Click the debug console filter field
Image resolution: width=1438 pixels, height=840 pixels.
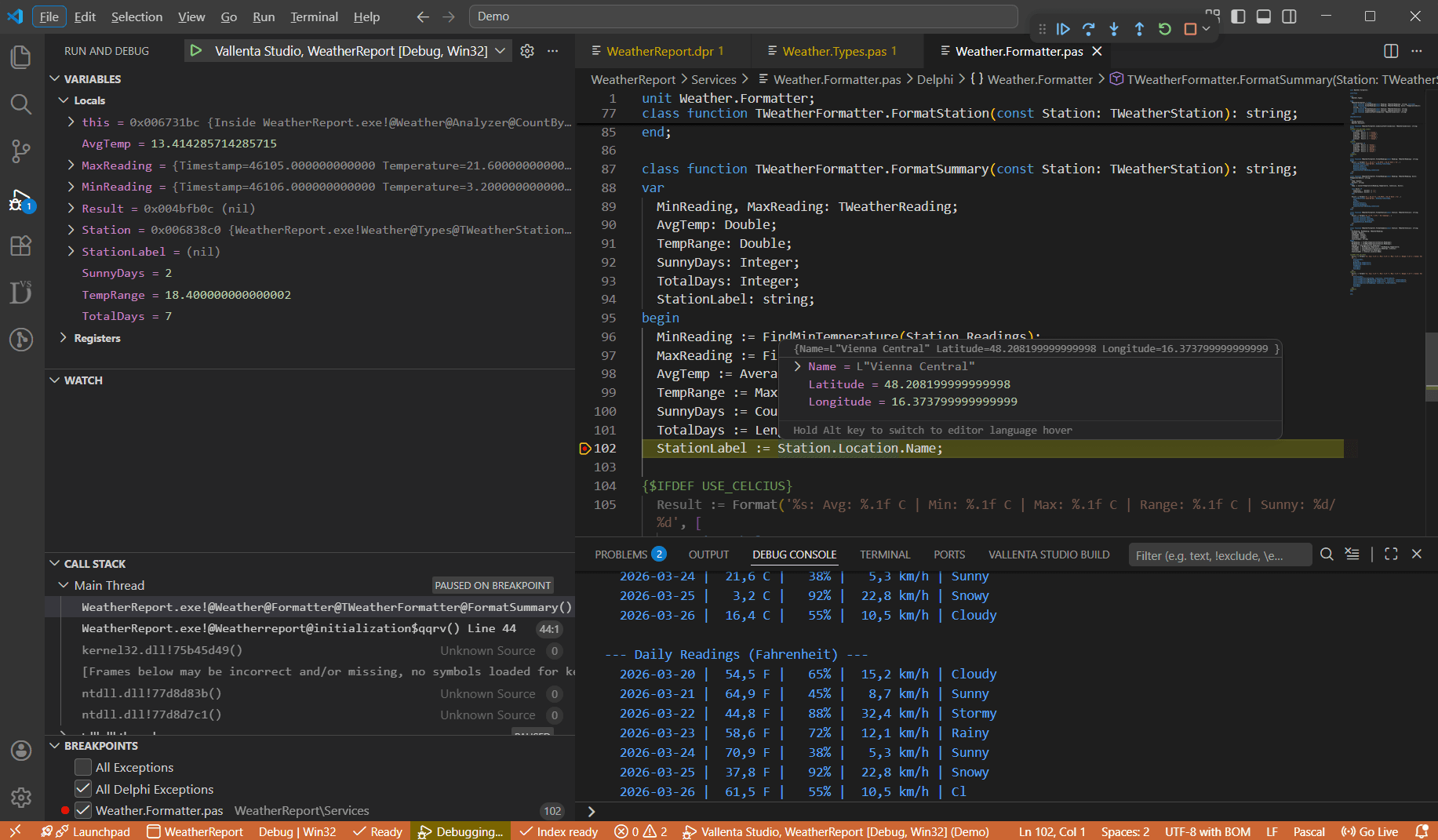pyautogui.click(x=1219, y=555)
